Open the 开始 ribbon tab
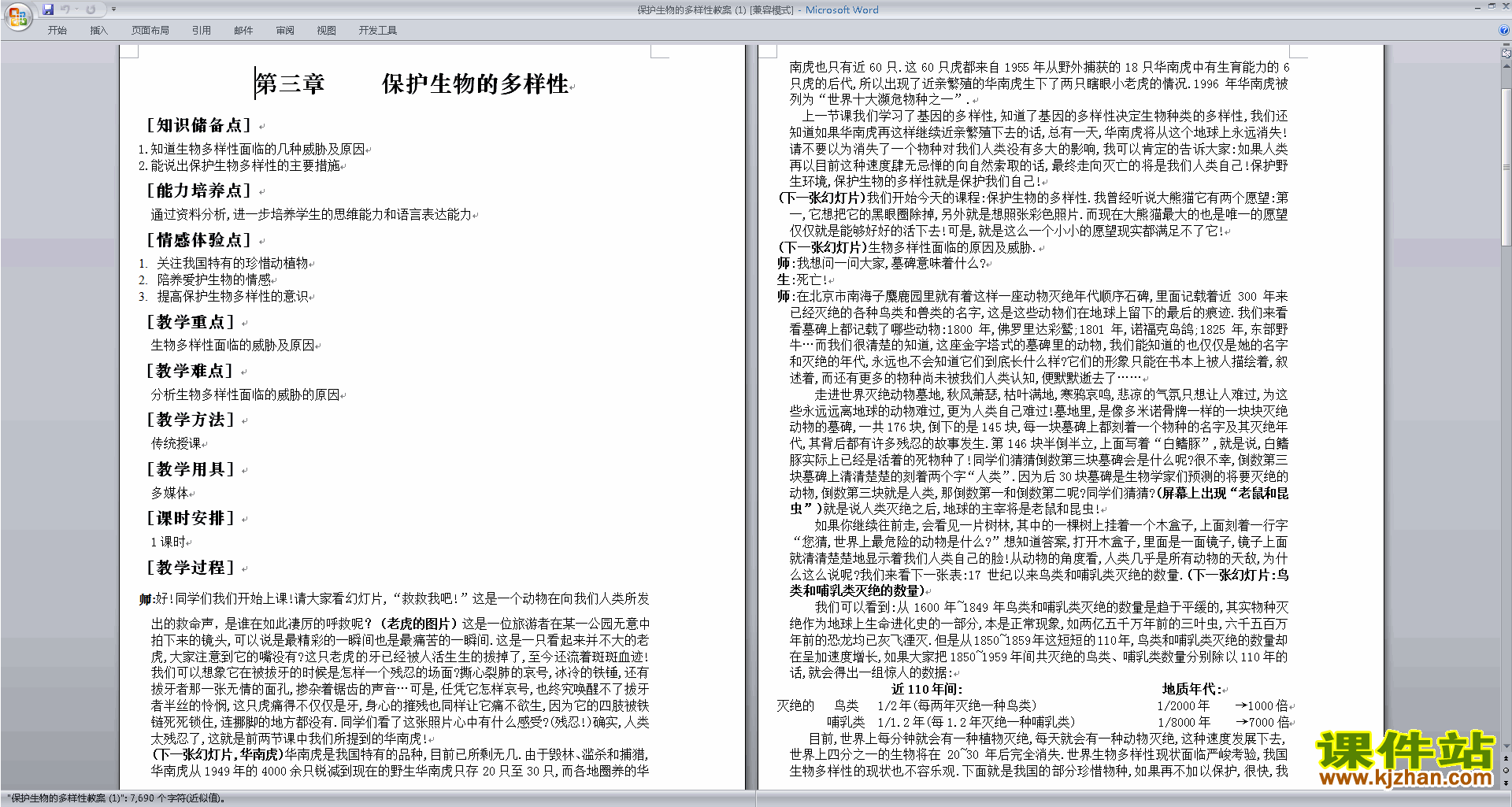 (x=57, y=31)
